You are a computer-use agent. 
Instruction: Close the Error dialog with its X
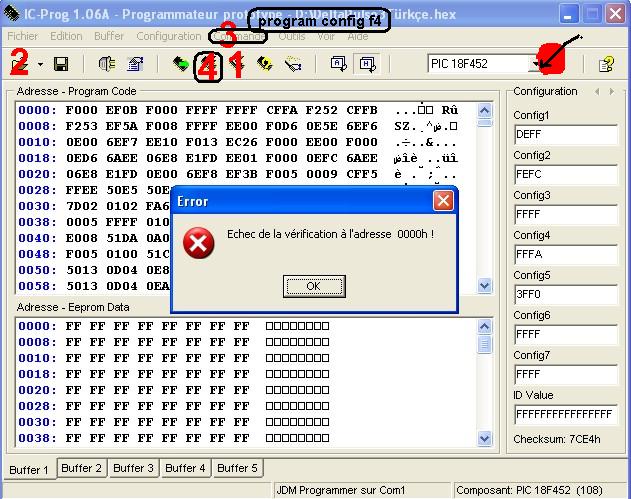coord(443,200)
